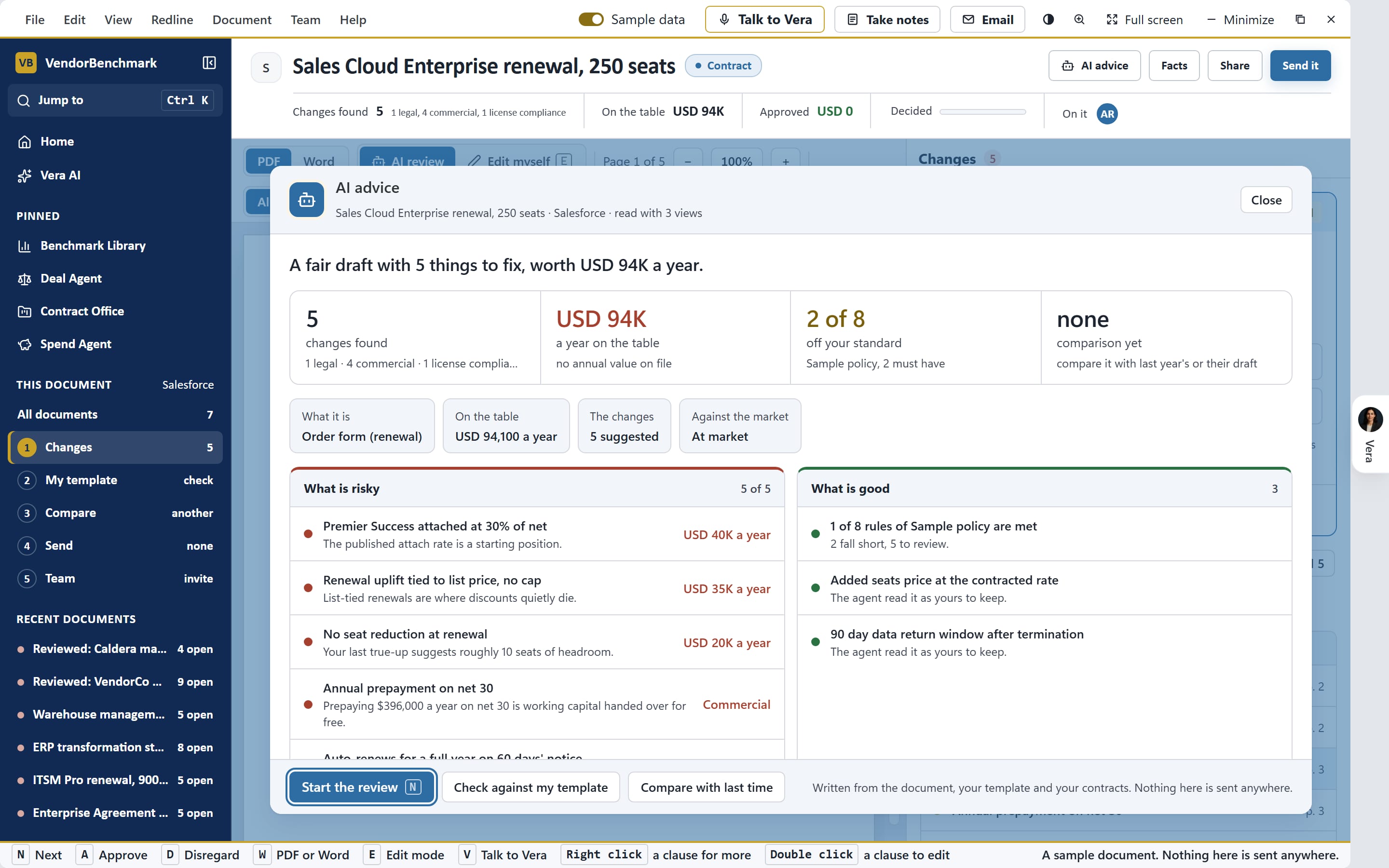Click the S document badge beside title
This screenshot has width=1389, height=868.
coord(266,68)
